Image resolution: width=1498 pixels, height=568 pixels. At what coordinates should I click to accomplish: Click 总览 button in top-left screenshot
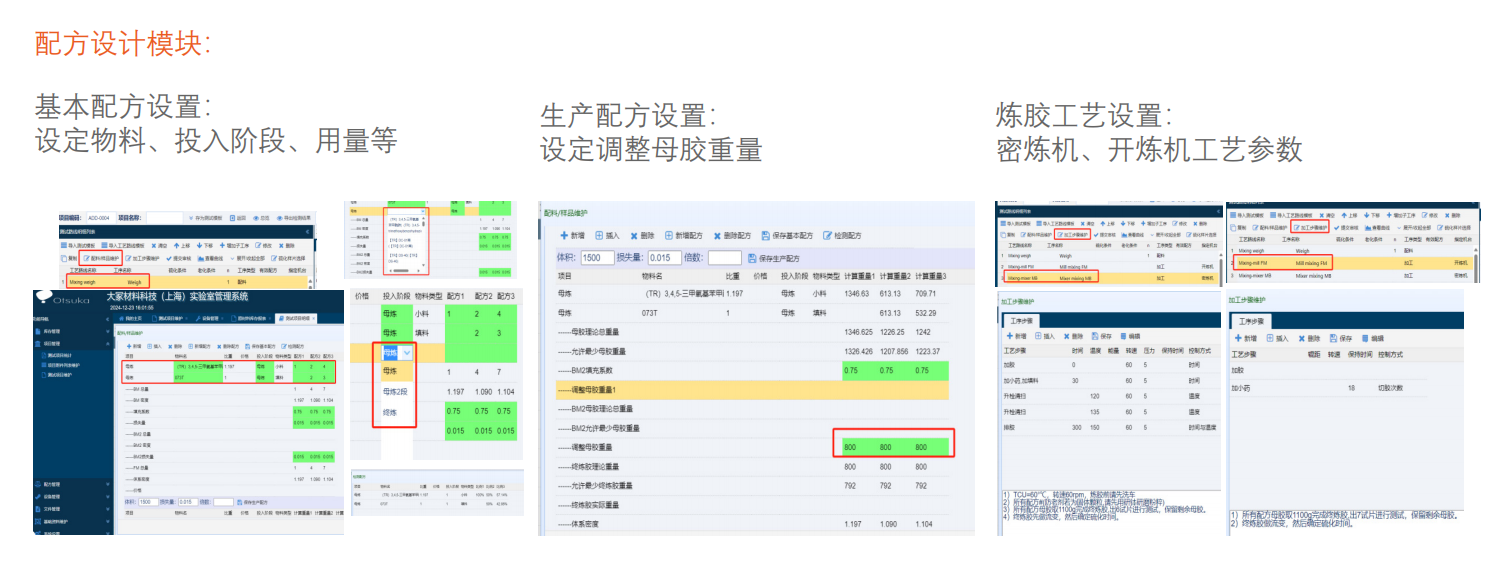click(x=262, y=218)
